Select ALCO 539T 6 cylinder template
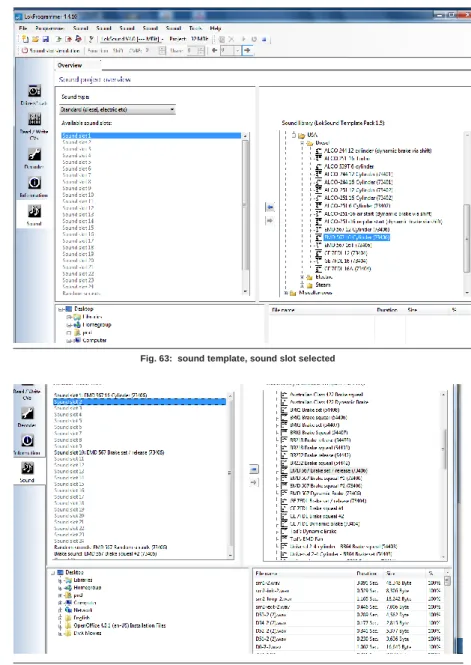Screen dimensions: 471x665 349,166
